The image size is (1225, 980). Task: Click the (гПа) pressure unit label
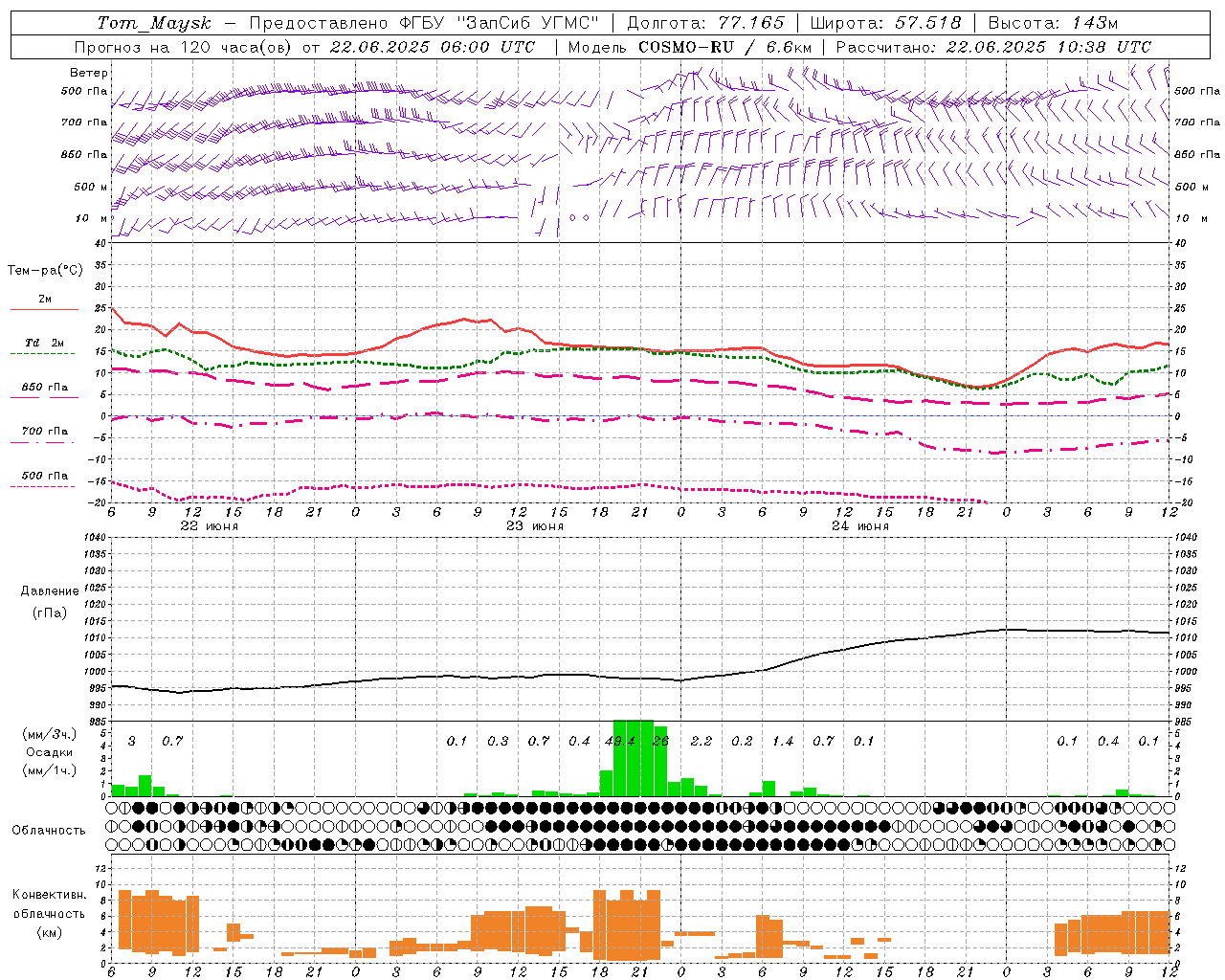pyautogui.click(x=49, y=613)
